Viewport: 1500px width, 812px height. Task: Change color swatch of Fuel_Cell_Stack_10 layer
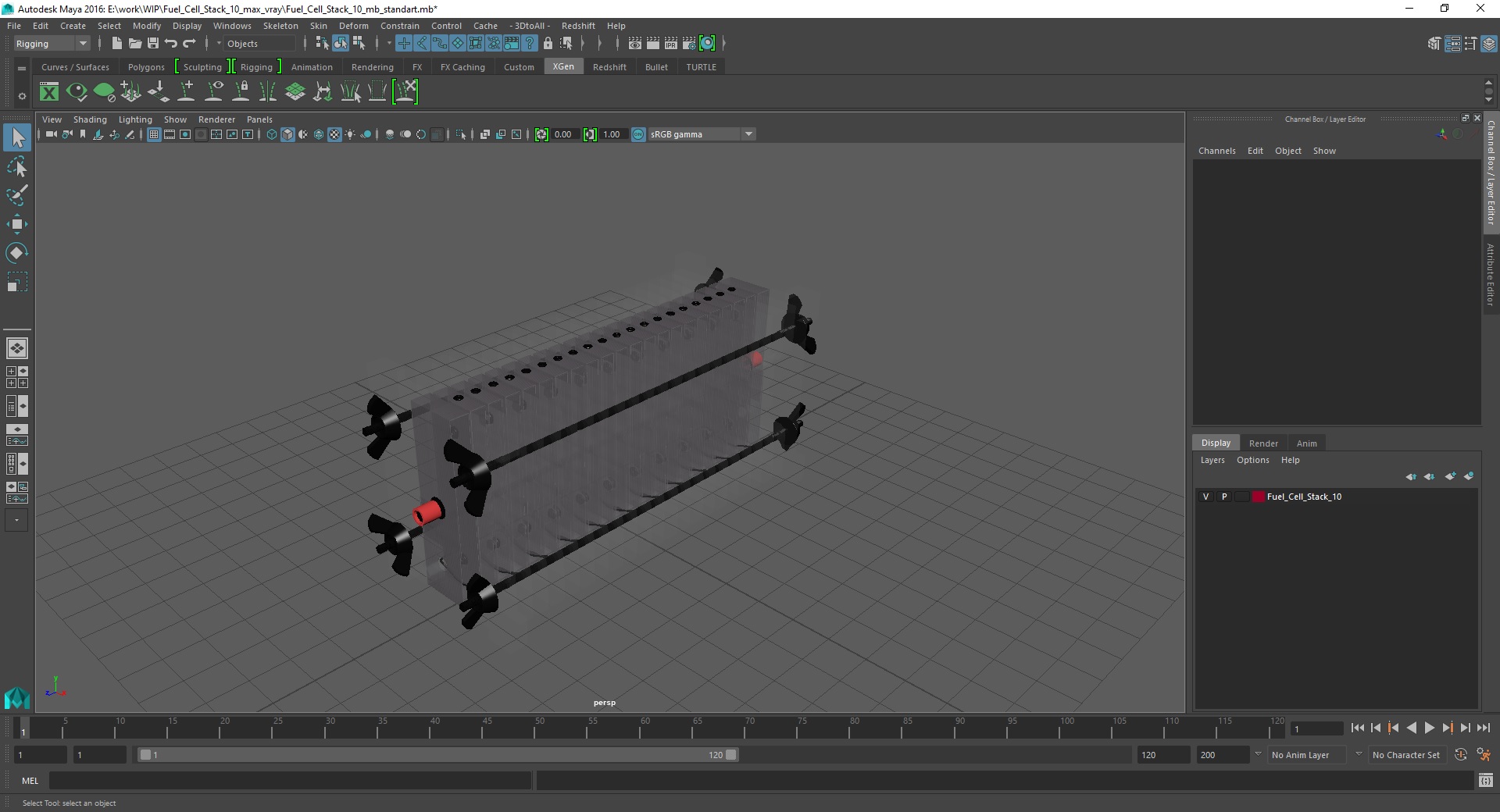1258,497
